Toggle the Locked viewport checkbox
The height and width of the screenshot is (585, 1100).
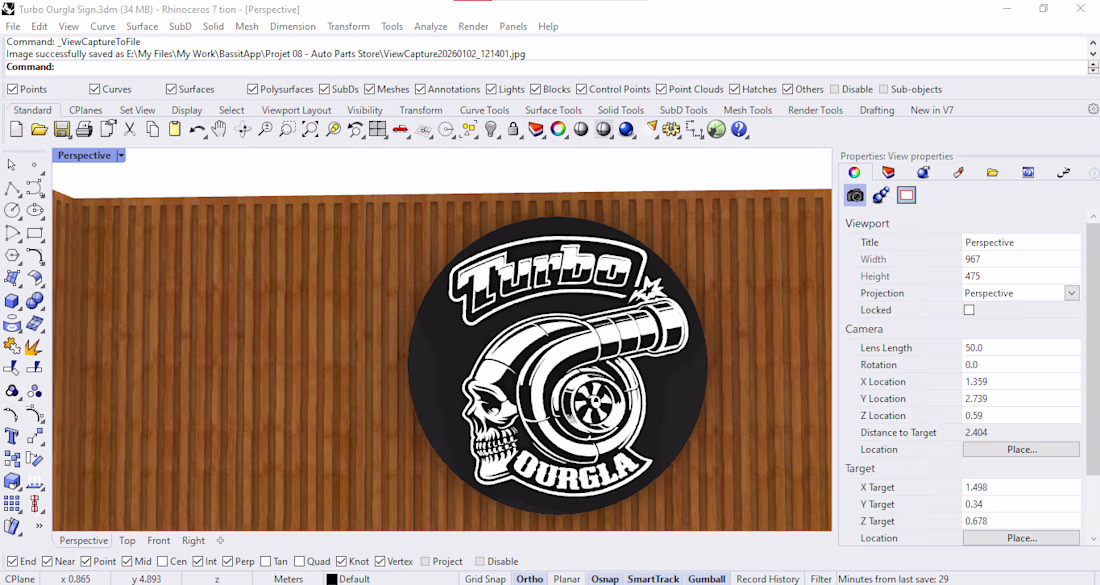point(968,310)
